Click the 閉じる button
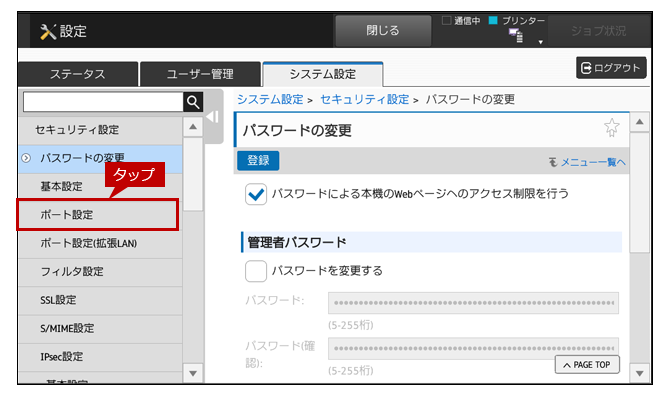This screenshot has width=670, height=396. tap(383, 30)
